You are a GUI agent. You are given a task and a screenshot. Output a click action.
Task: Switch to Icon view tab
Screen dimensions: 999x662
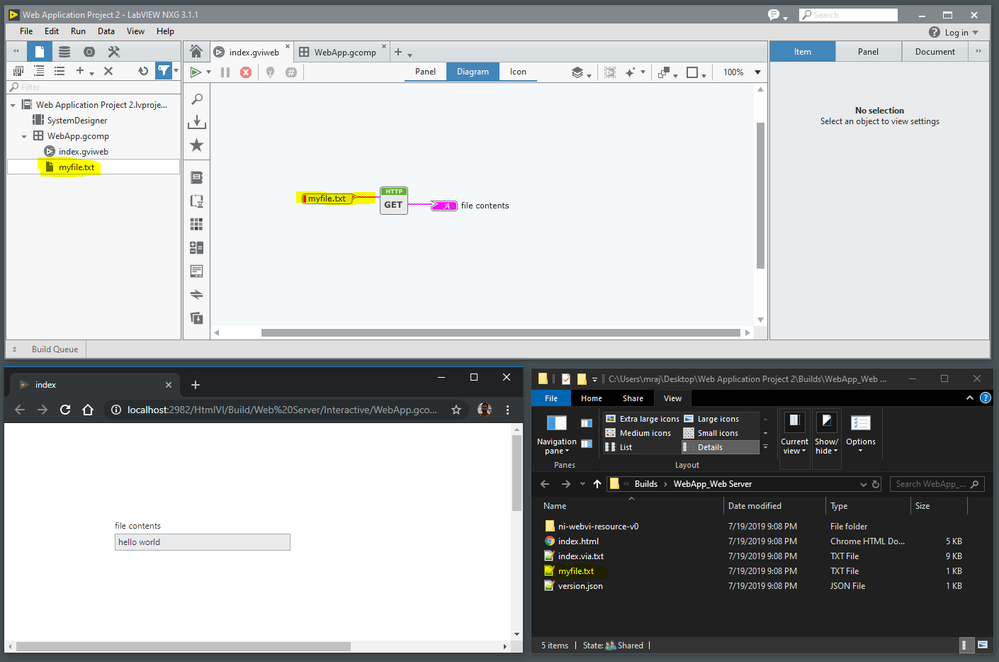pos(518,71)
